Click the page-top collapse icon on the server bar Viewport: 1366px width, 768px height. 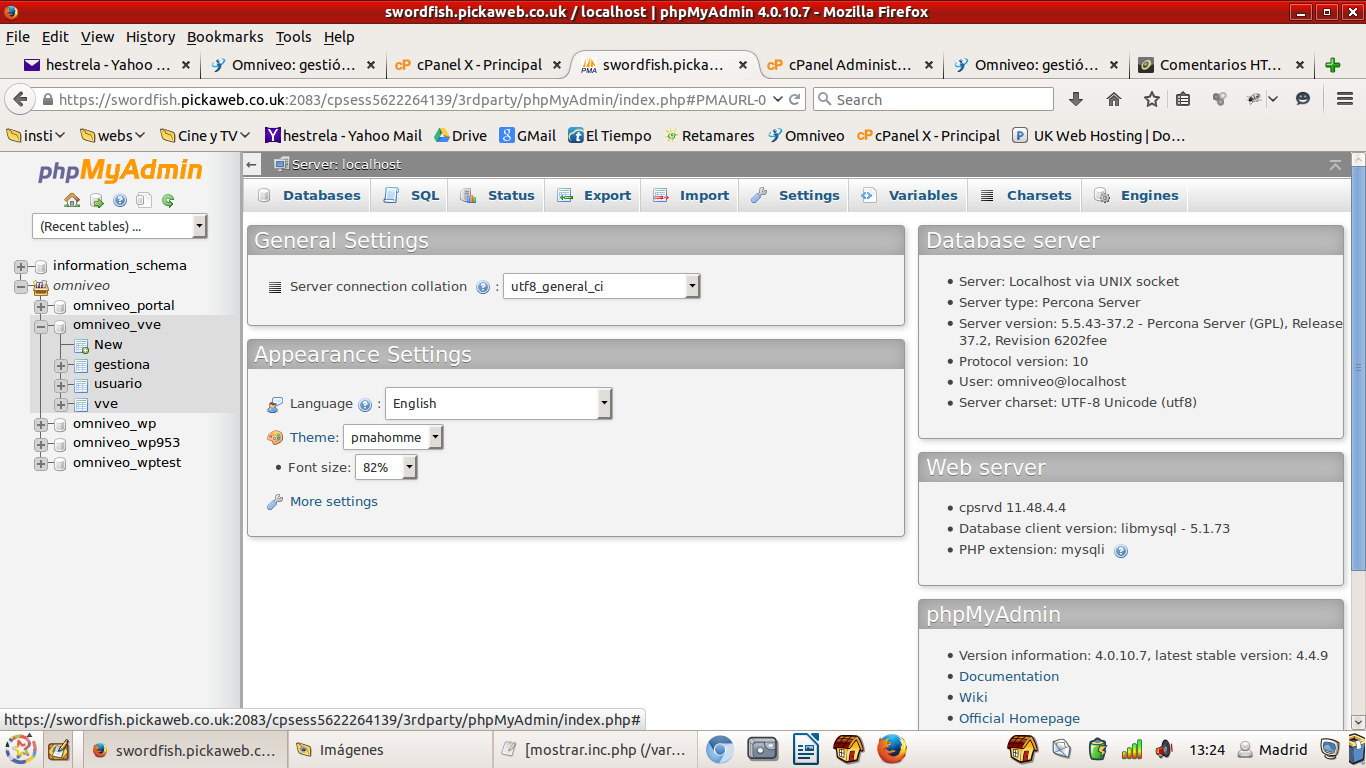pyautogui.click(x=1335, y=165)
